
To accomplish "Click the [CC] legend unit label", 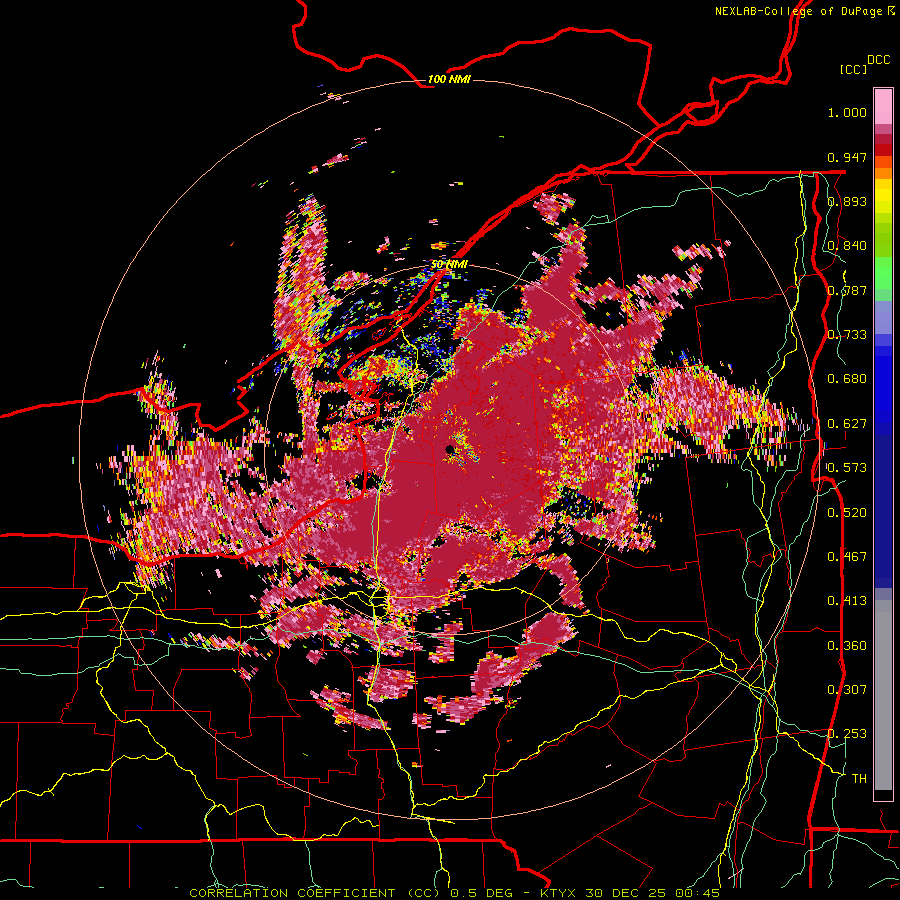I will (854, 69).
